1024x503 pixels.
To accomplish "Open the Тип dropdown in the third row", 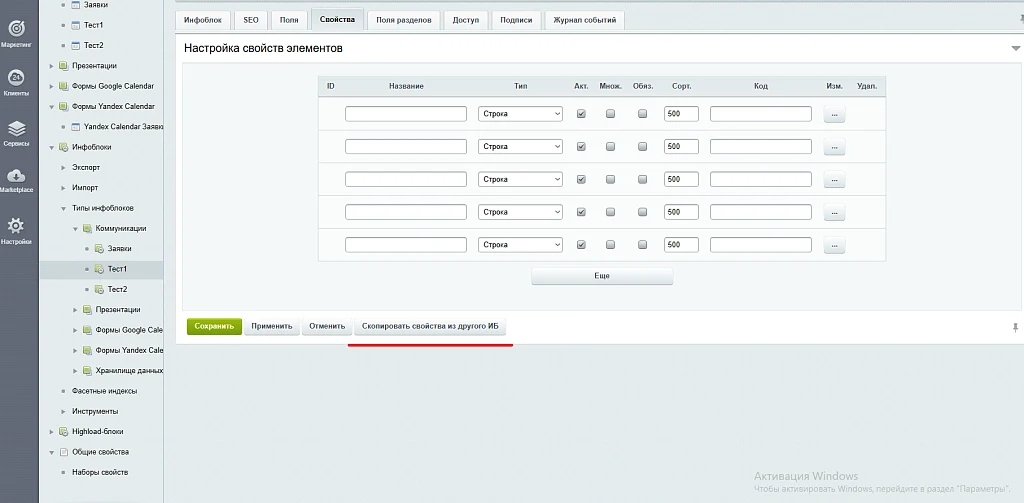I will 520,179.
